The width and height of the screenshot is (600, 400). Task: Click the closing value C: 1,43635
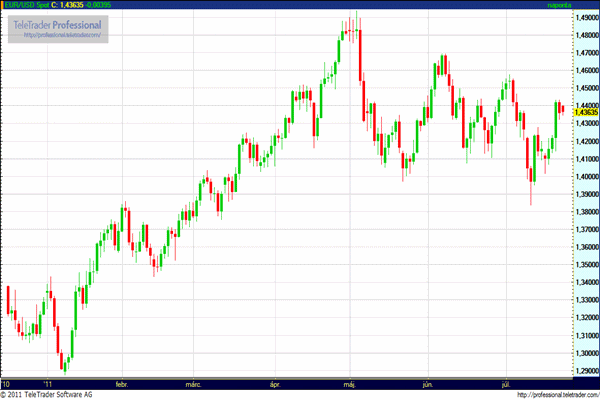(x=66, y=6)
